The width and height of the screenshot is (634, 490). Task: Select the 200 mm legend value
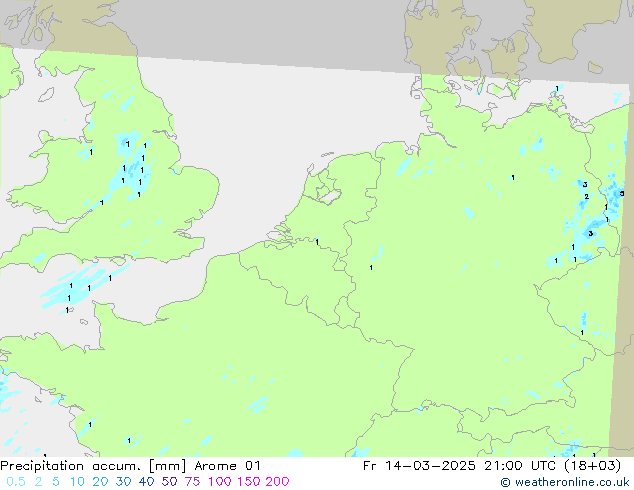pos(277,482)
